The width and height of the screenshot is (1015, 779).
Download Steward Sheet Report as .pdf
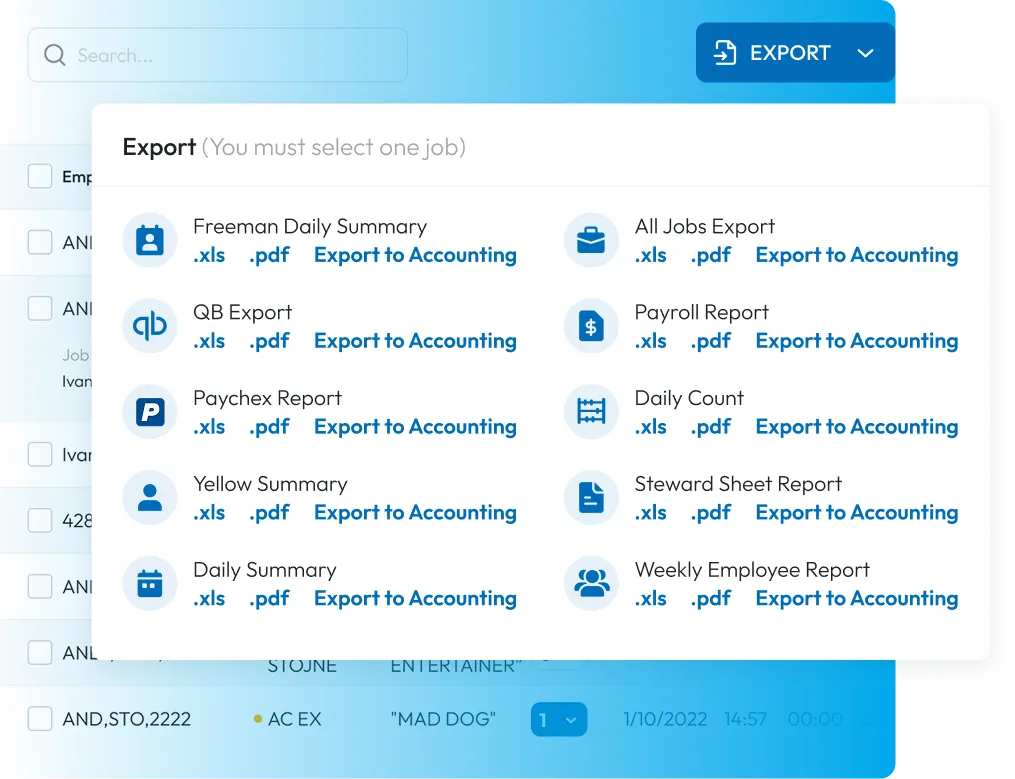tap(710, 513)
